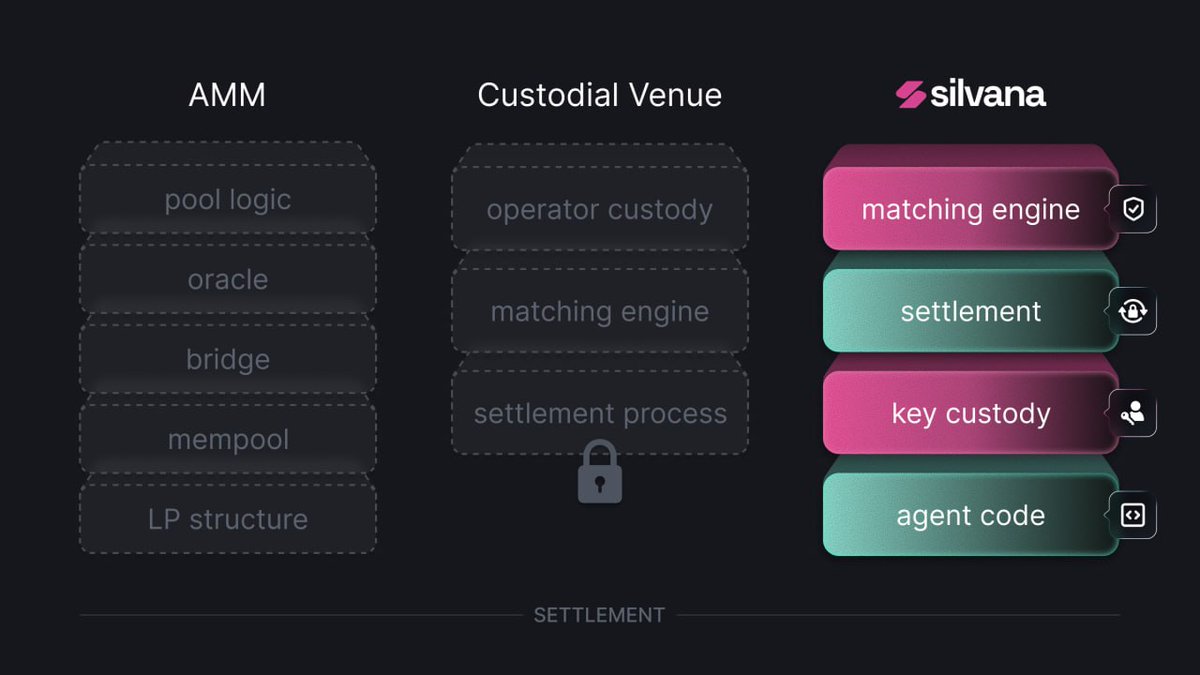The image size is (1200, 675).
Task: Click the lock-refresh icon beside settlement
Action: [1133, 311]
